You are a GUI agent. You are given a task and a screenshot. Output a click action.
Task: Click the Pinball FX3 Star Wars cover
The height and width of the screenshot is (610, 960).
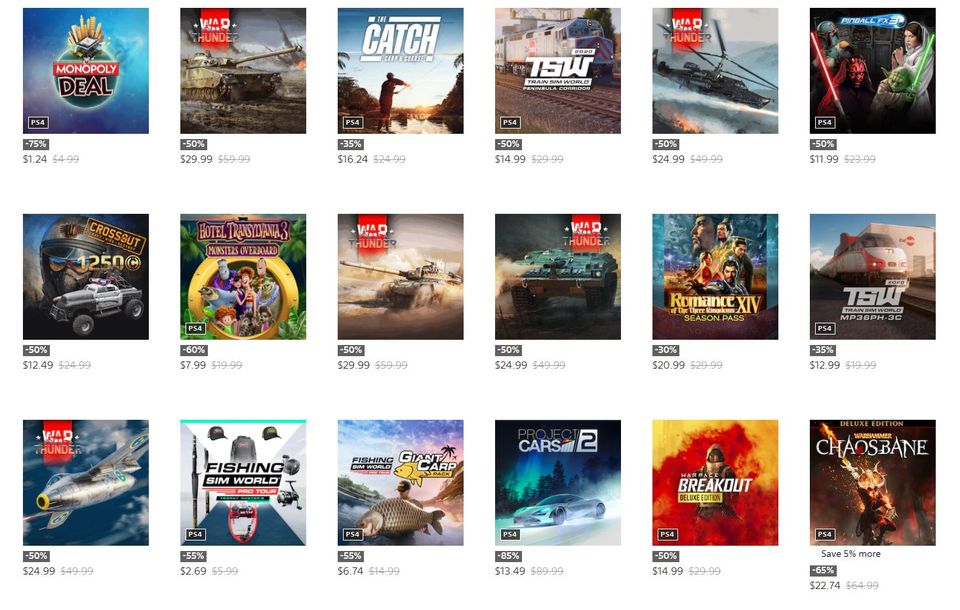click(x=872, y=70)
